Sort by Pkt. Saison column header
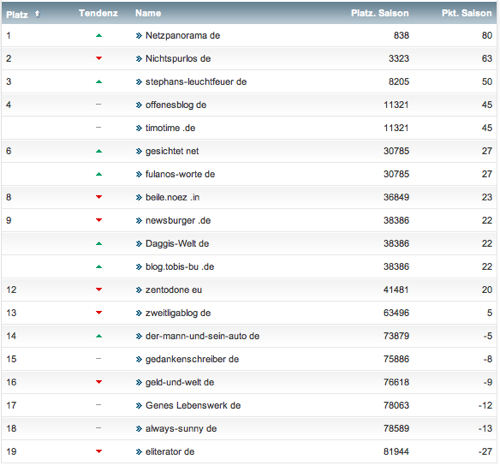Screen dimensions: 500x466 click(x=467, y=13)
